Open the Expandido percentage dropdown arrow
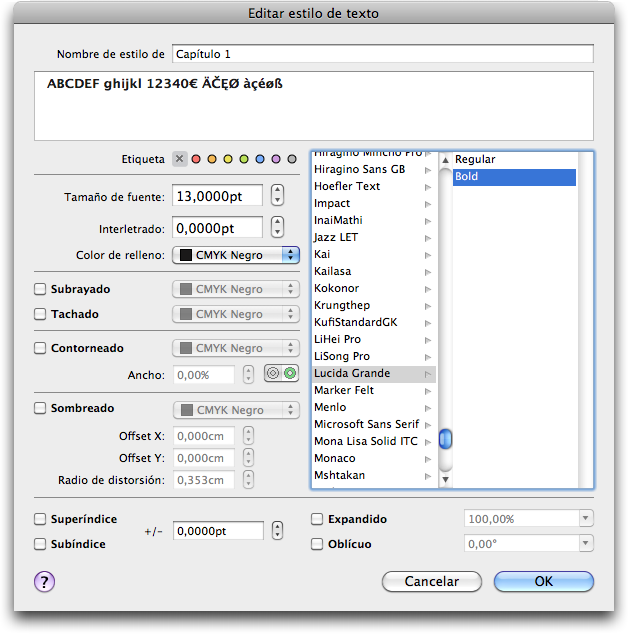 coord(585,518)
